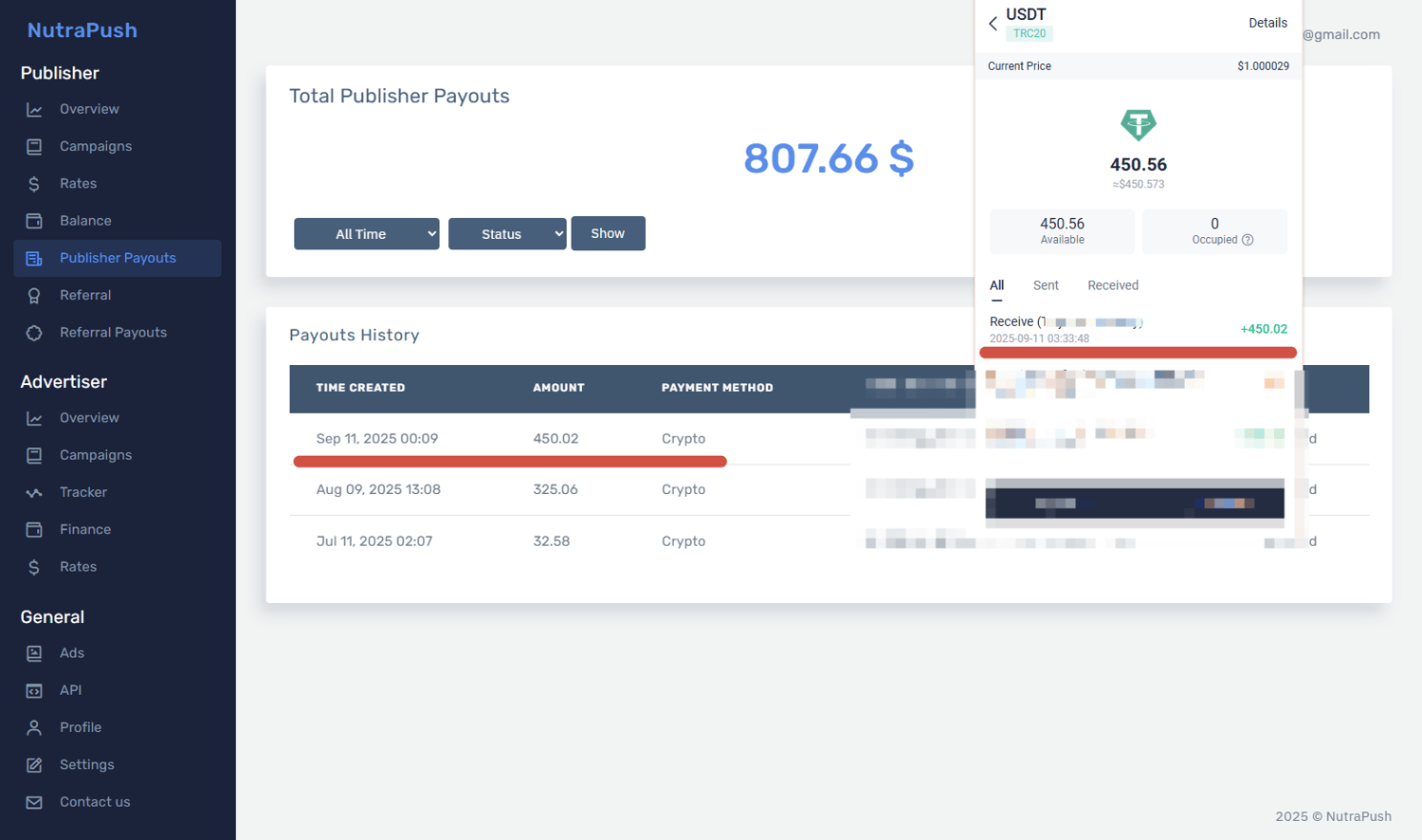Click the 325.06 amount cell
1422x840 pixels.
pyautogui.click(x=556, y=489)
